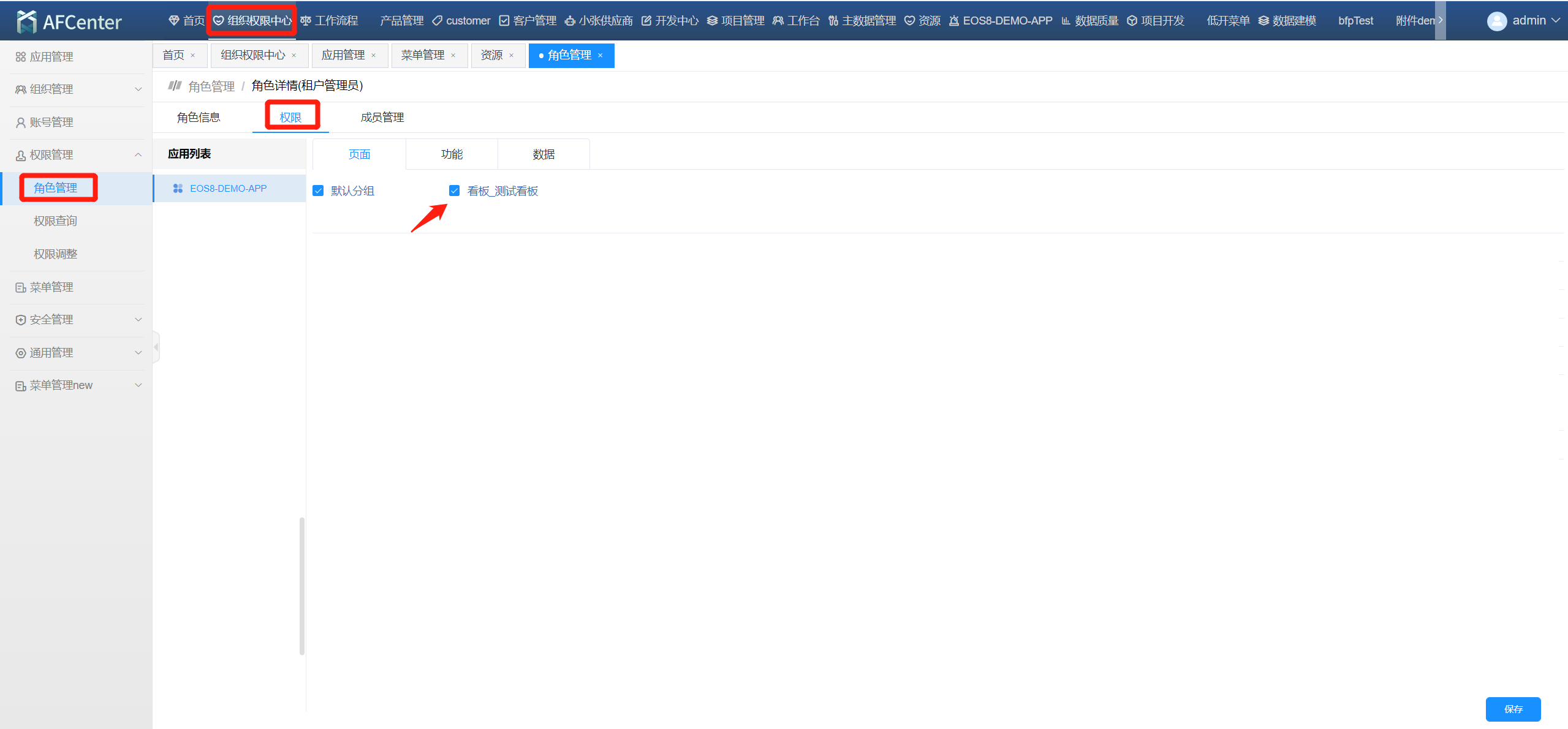This screenshot has width=1568, height=729.
Task: Switch to the 功能 tab
Action: point(452,154)
